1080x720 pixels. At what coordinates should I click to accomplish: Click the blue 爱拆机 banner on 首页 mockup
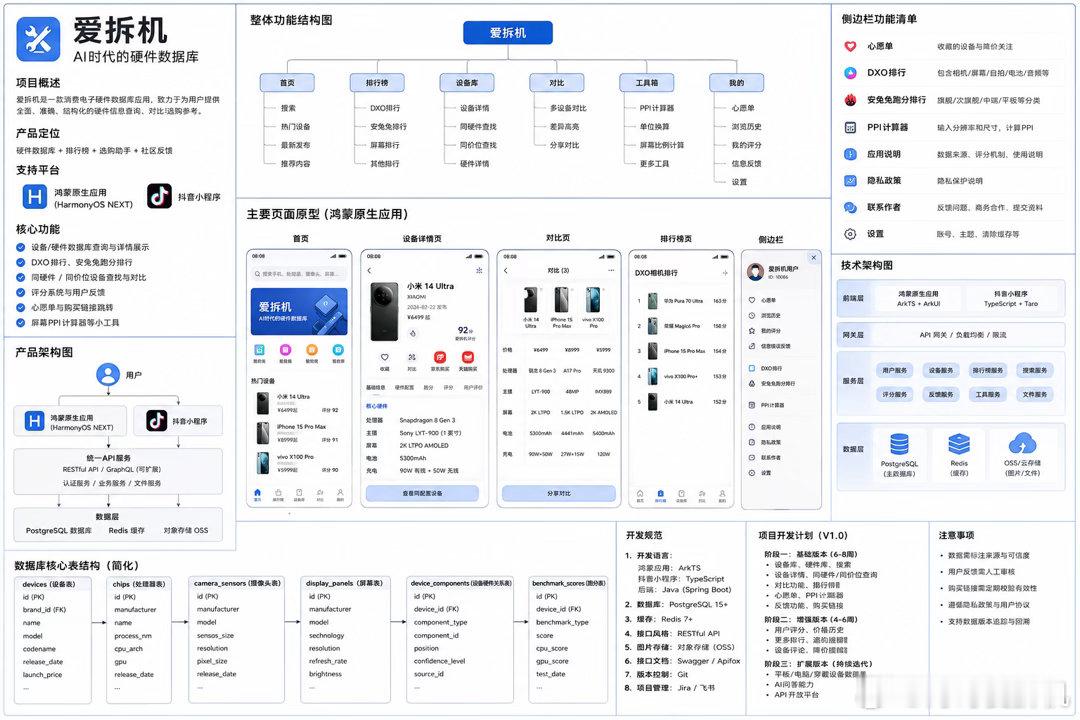(299, 311)
